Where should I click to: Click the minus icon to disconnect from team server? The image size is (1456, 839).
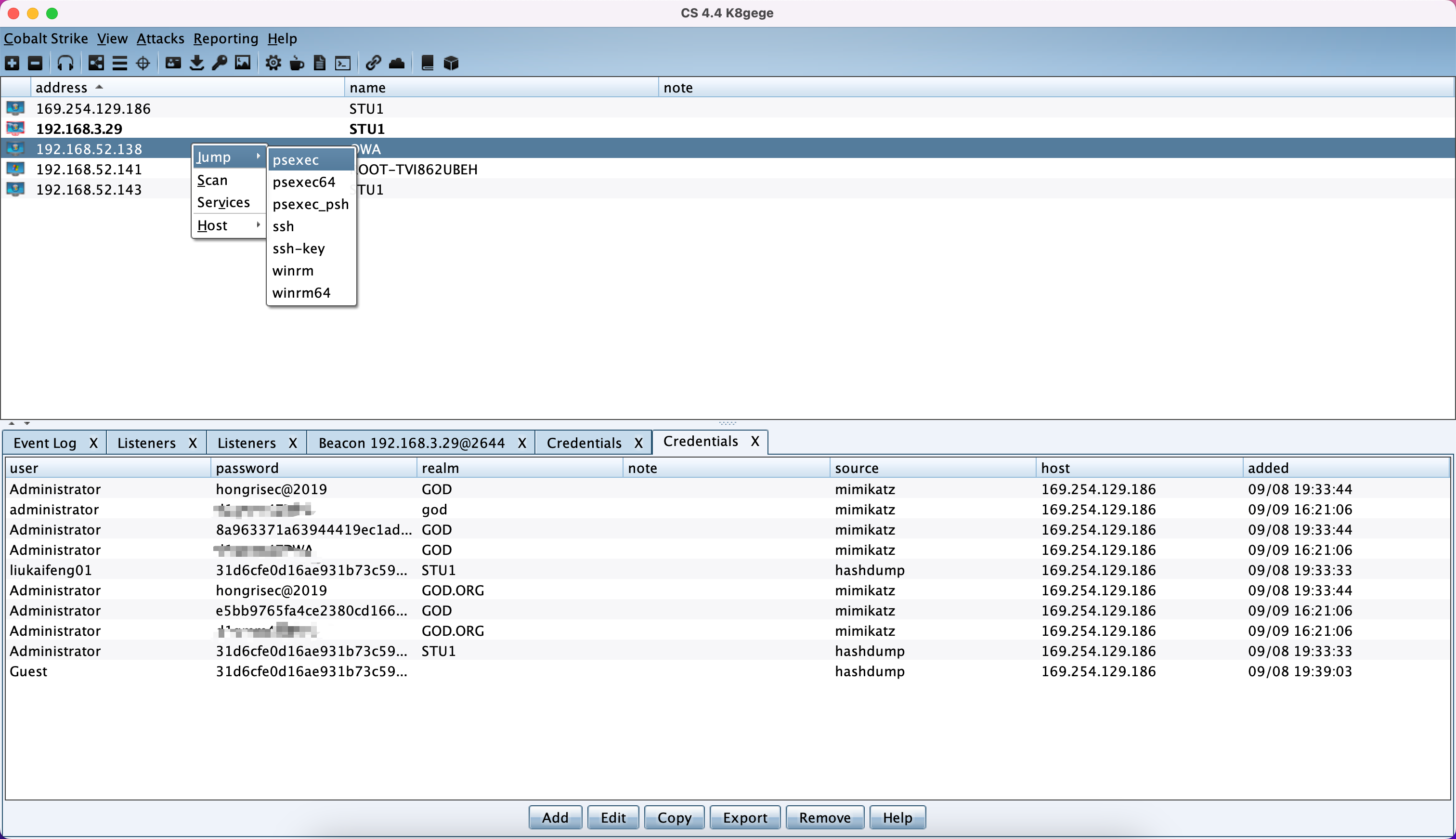35,63
